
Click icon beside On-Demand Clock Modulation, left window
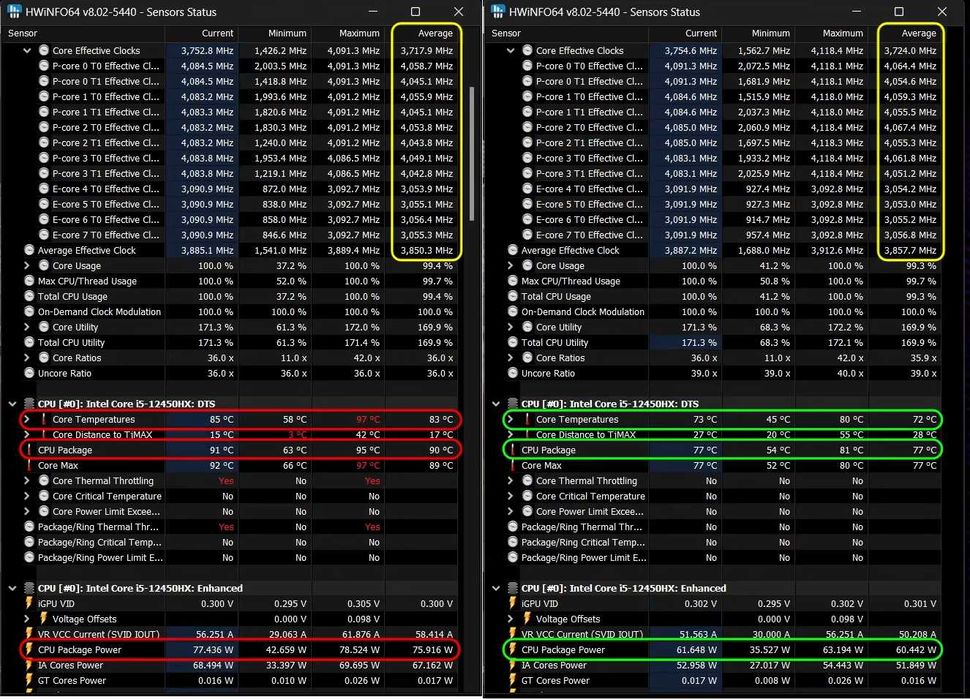coord(29,312)
